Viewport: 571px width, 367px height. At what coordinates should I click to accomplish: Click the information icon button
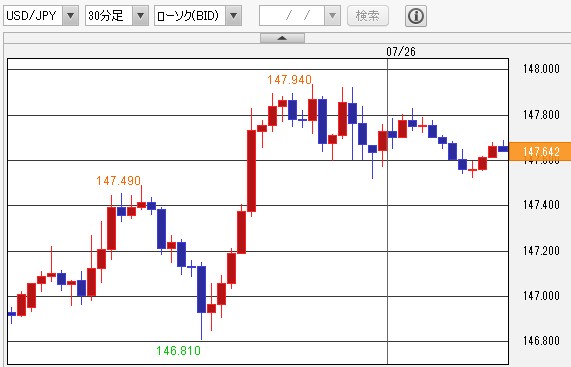click(x=416, y=16)
